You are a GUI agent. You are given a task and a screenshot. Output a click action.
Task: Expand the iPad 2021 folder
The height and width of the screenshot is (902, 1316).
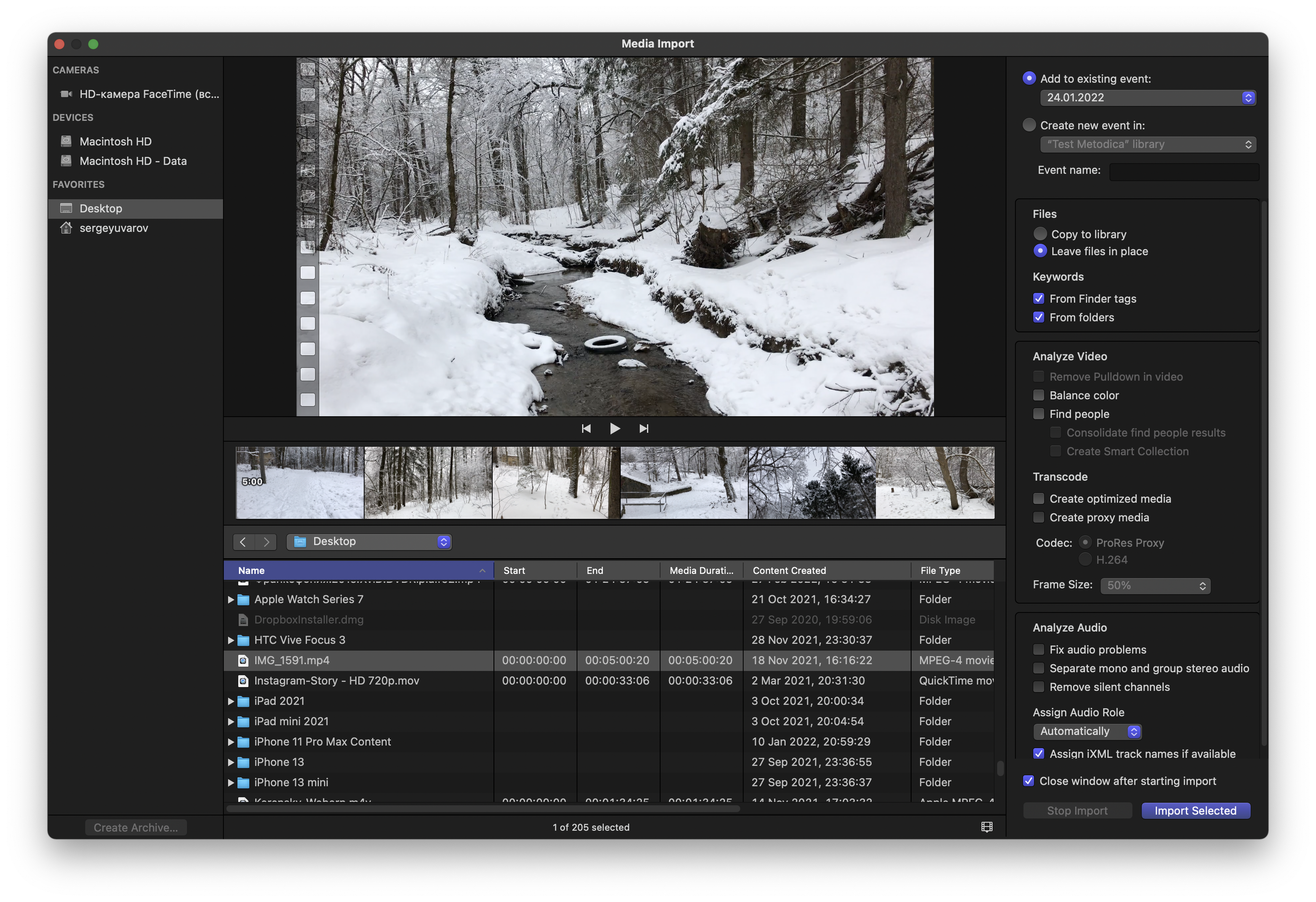[230, 701]
